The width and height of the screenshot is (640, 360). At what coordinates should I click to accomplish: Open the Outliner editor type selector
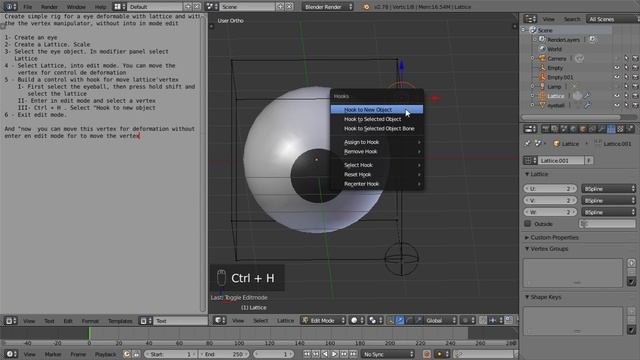coord(530,19)
